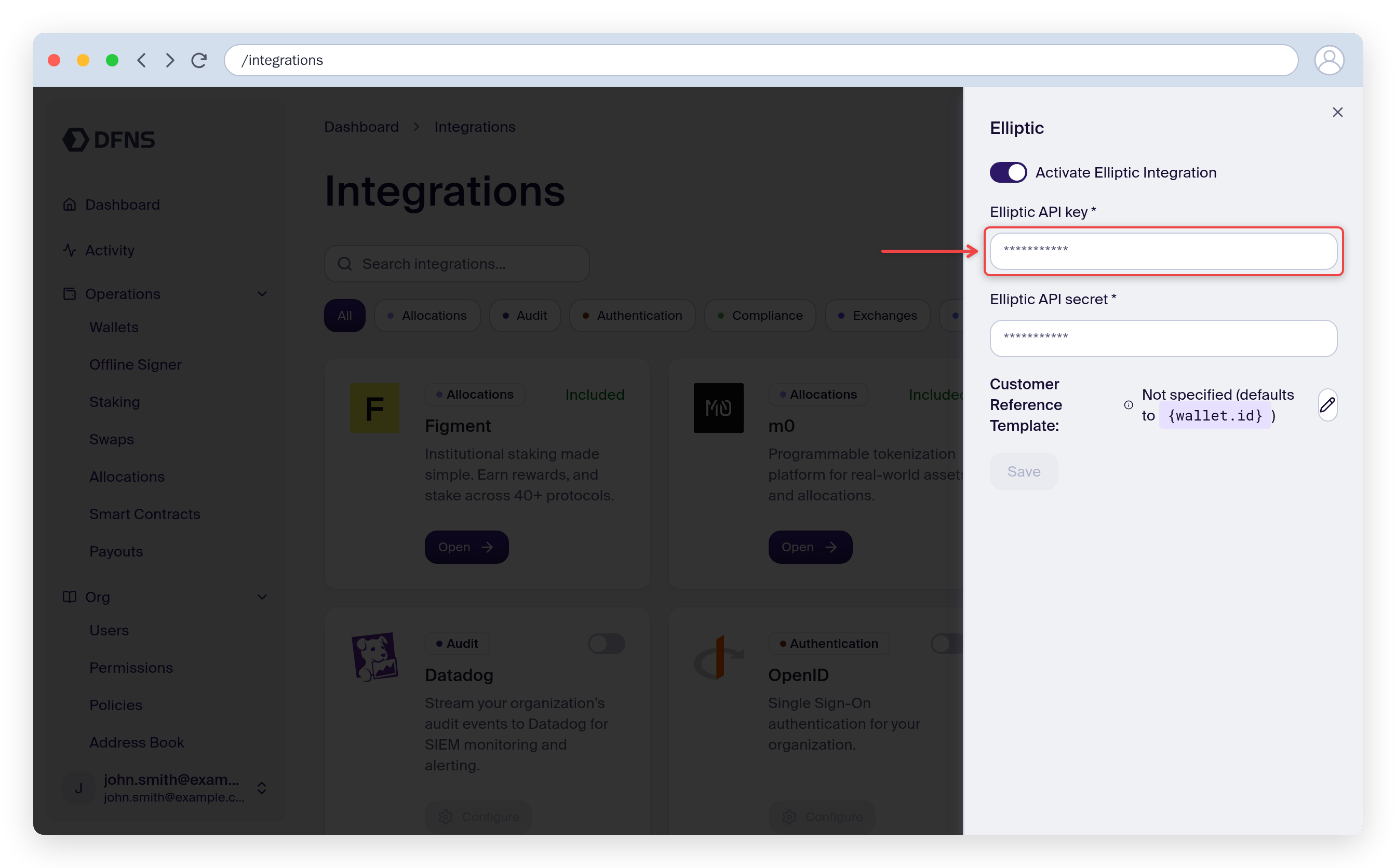
Task: Open Staking in the sidebar
Action: pos(114,402)
